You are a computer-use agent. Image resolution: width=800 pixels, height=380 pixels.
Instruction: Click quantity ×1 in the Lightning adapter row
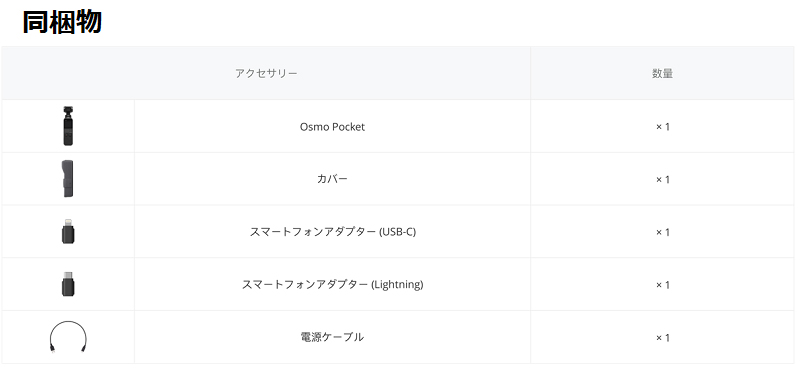[x=662, y=285]
